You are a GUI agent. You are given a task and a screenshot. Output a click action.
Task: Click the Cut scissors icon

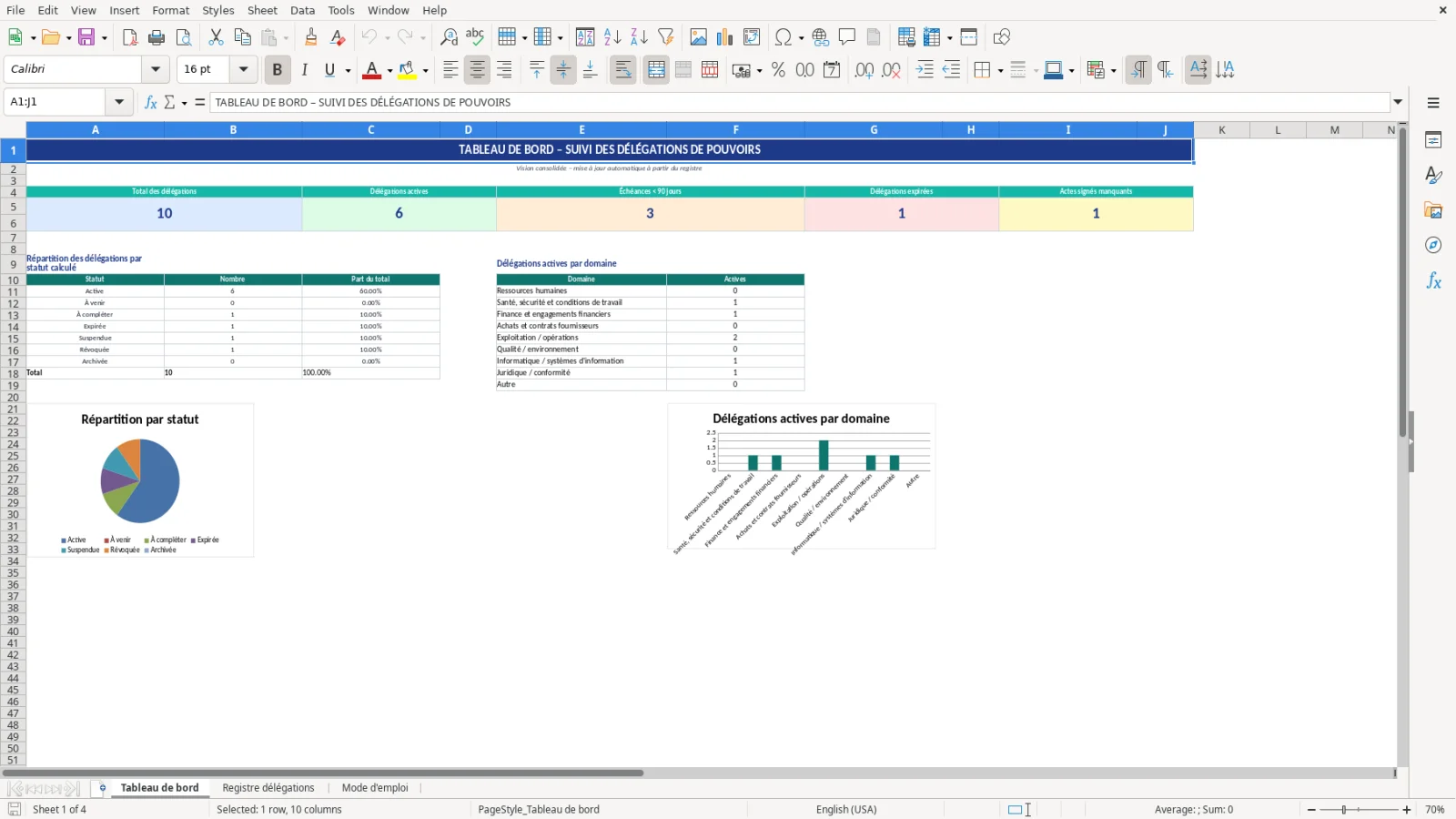[x=216, y=37]
